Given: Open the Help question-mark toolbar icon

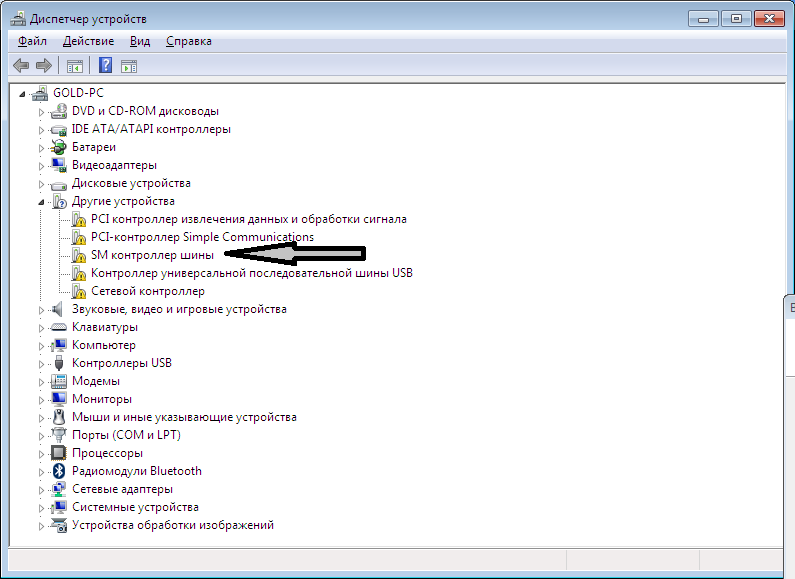Looking at the screenshot, I should (x=105, y=65).
